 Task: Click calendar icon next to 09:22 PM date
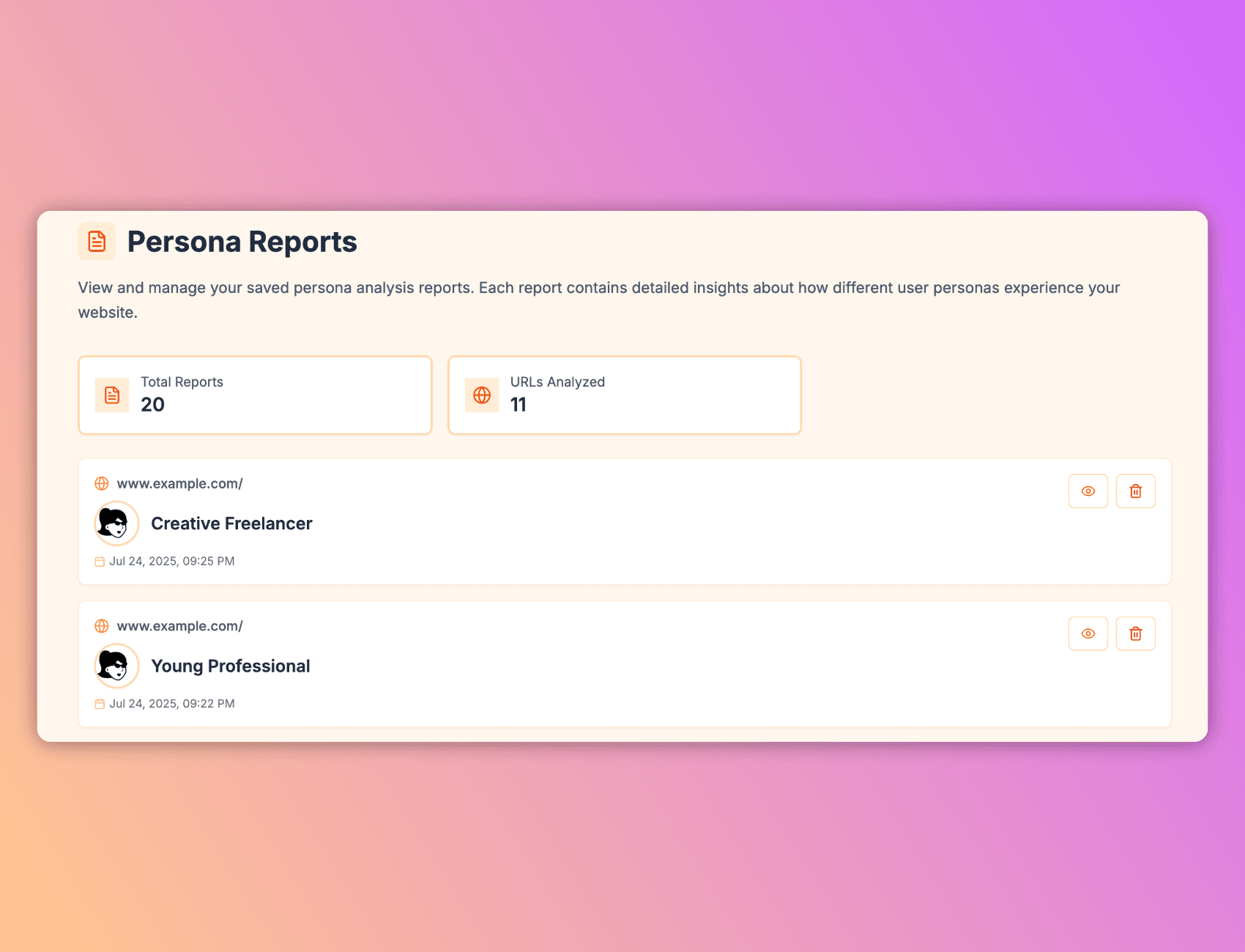pyautogui.click(x=100, y=704)
